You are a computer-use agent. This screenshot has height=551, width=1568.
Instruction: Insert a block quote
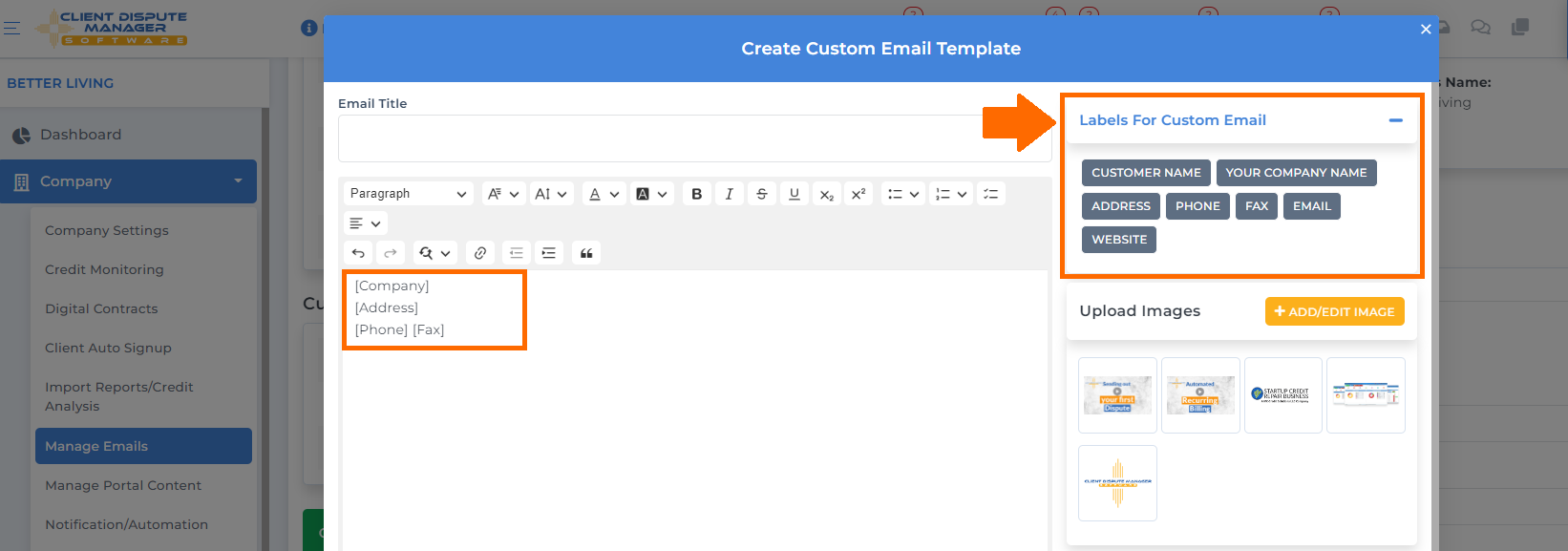click(586, 253)
